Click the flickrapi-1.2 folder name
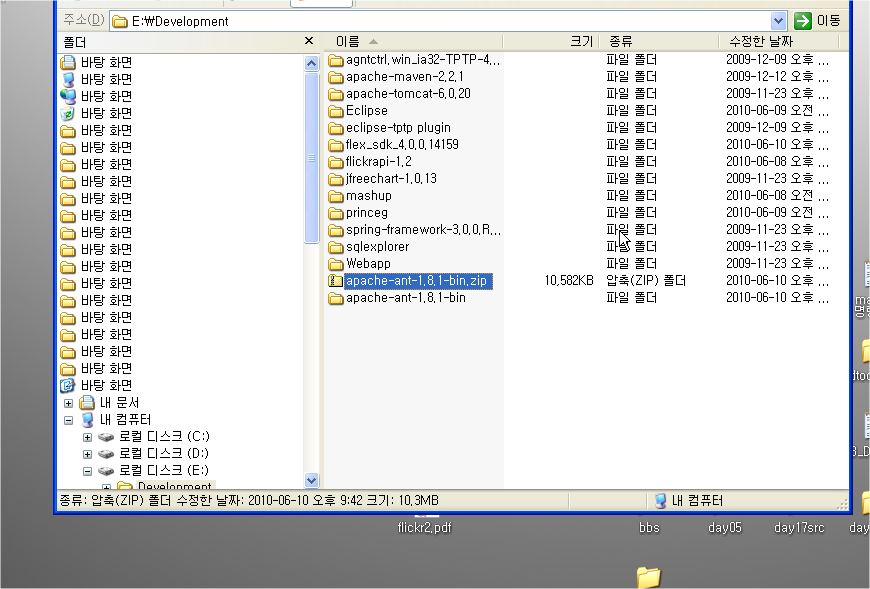Screen dimensions: 870x589 click(x=379, y=162)
